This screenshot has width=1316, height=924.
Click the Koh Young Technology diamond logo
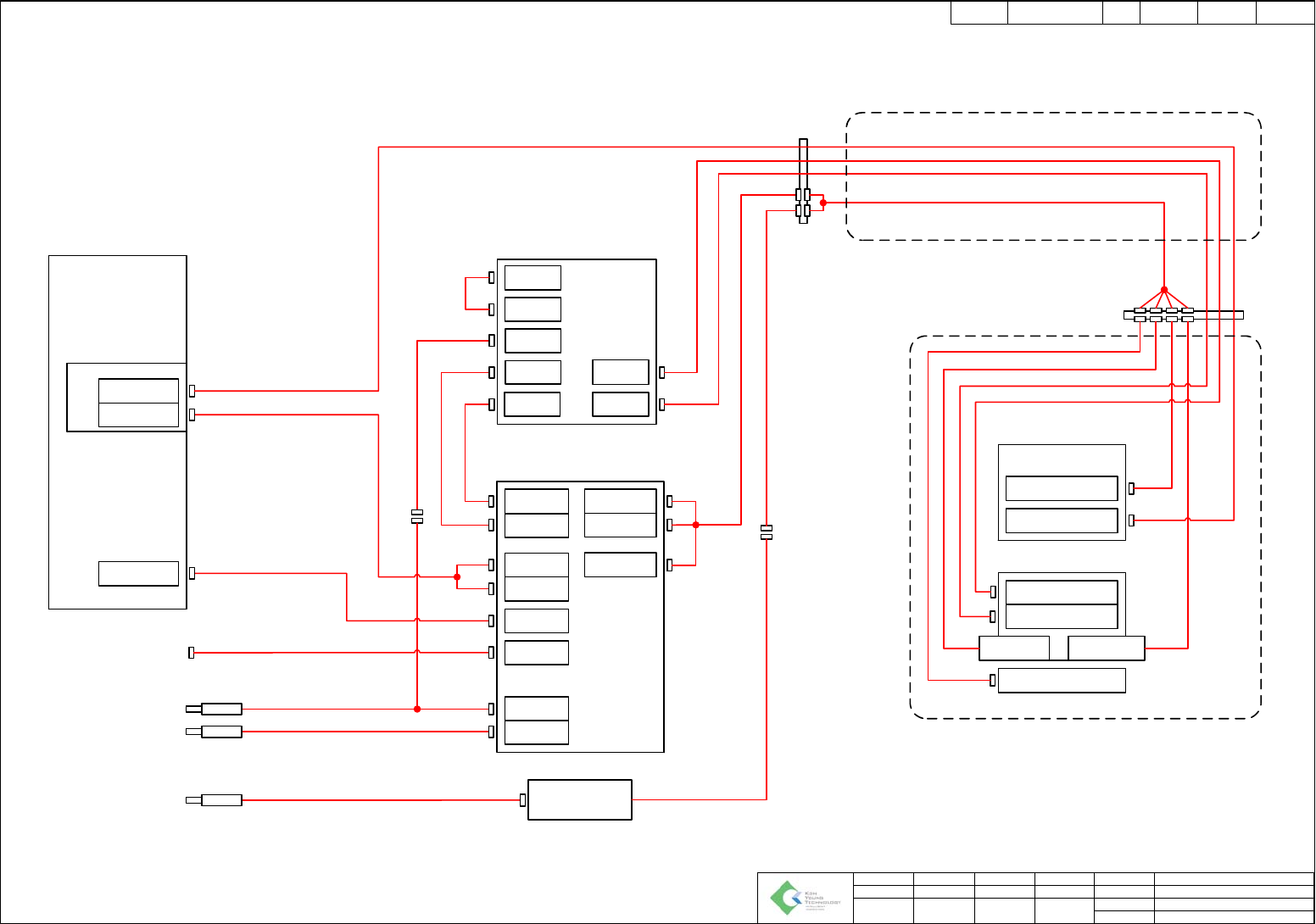(785, 898)
